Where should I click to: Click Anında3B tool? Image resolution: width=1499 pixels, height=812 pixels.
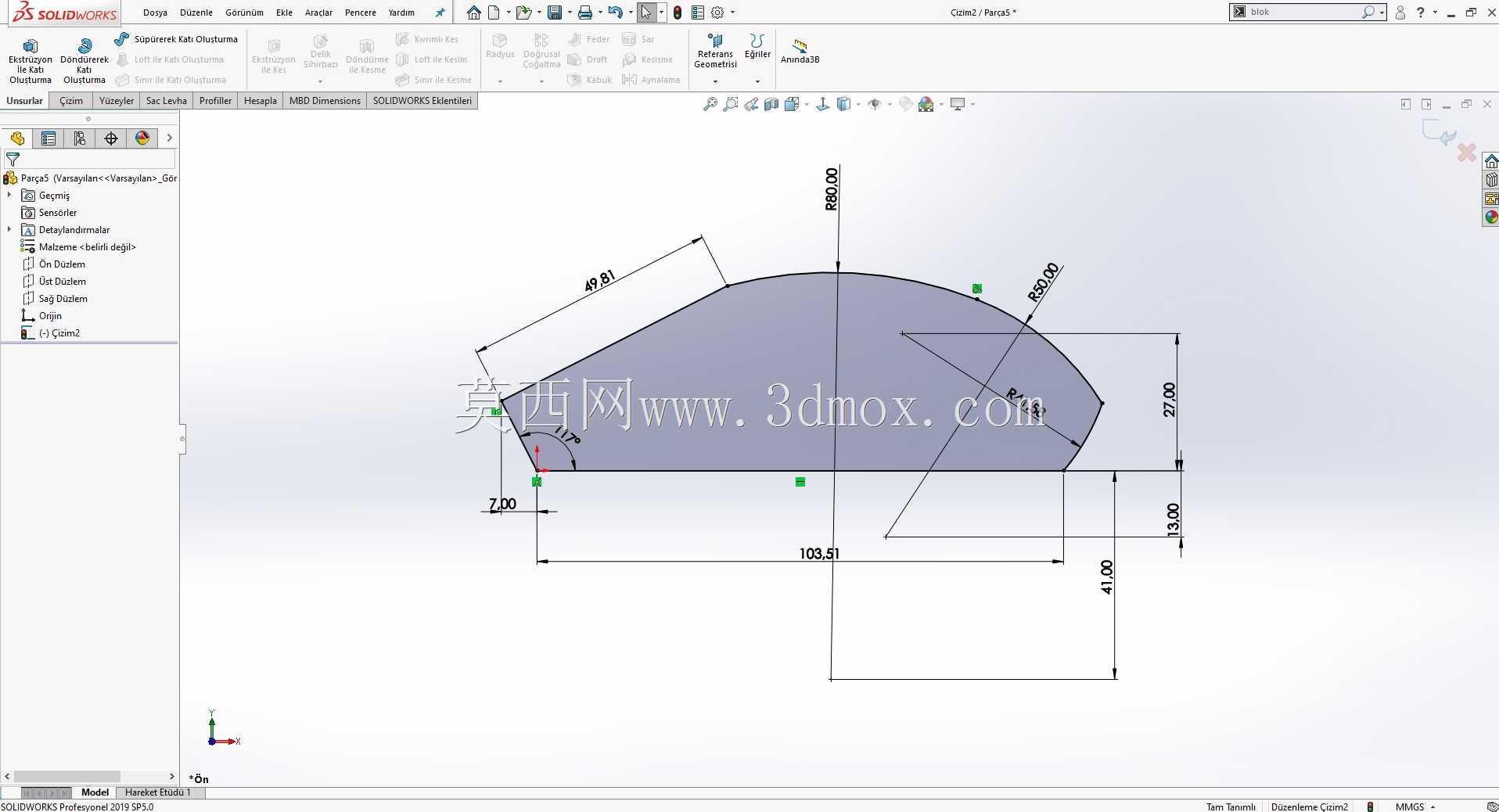coord(800,52)
